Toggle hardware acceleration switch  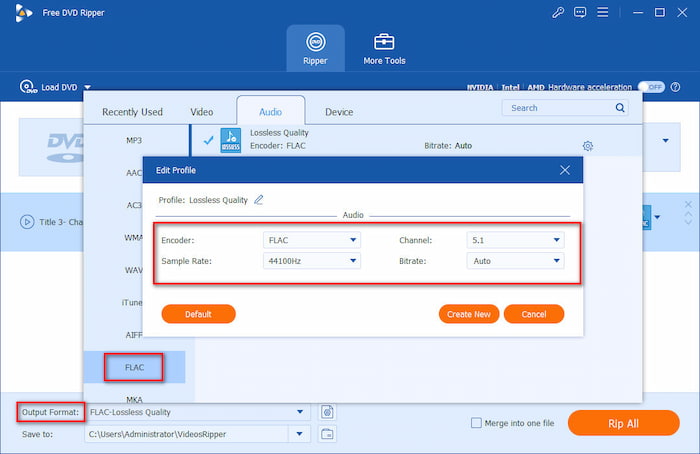click(651, 87)
